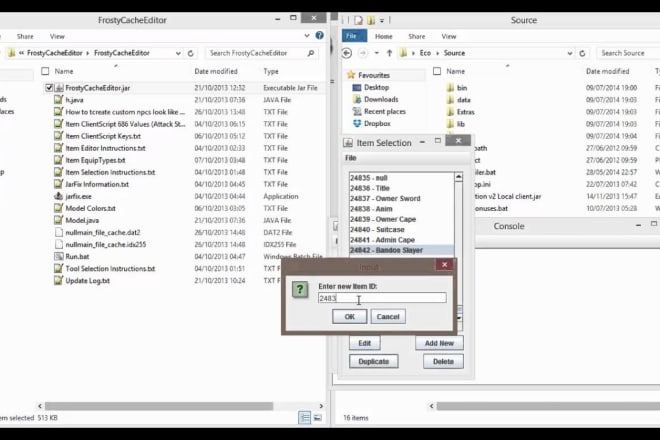
Task: Click the Search FrostyCacheEditor field
Action: pos(262,53)
